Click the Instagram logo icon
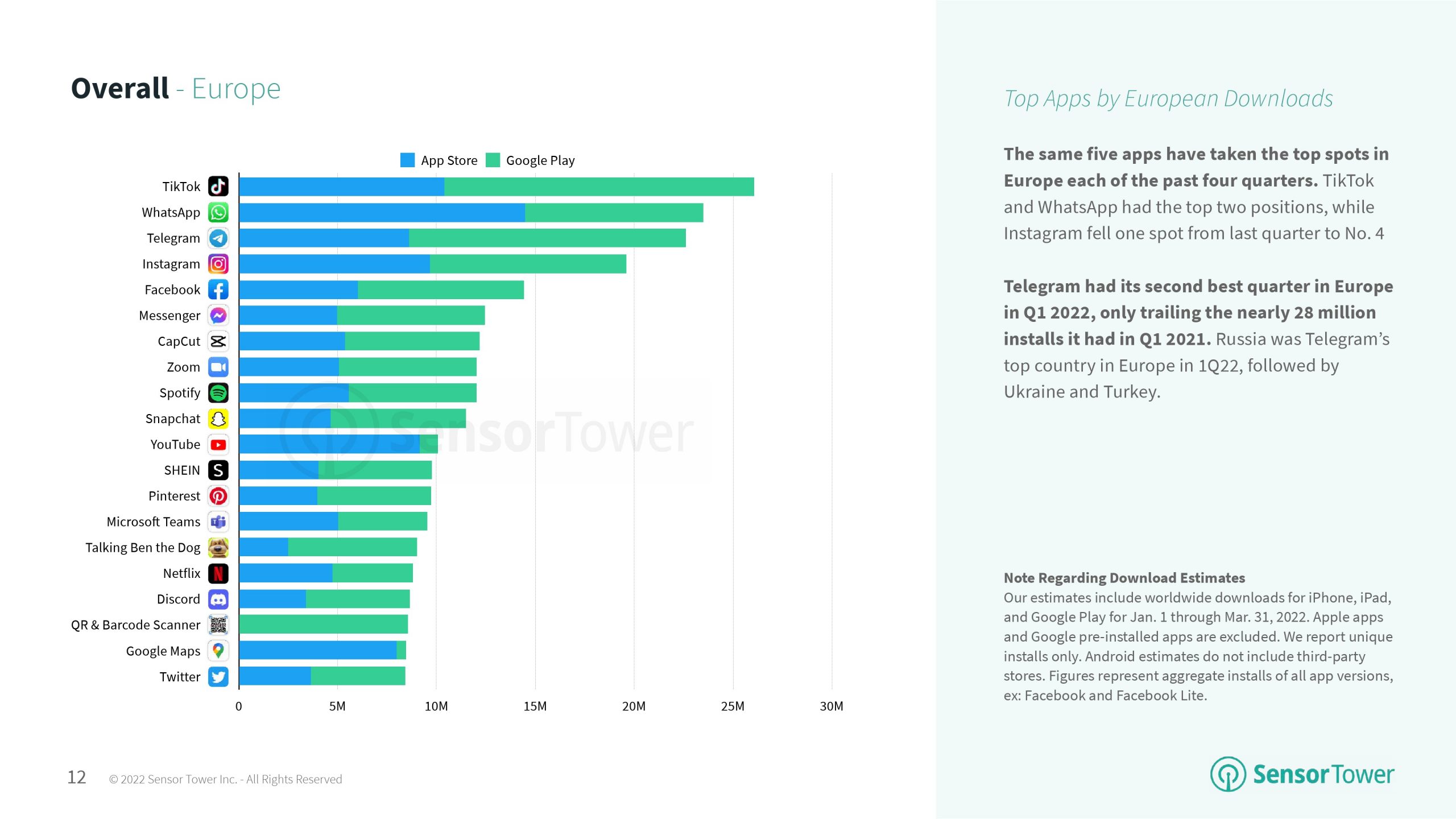The width and height of the screenshot is (1456, 819). (218, 264)
